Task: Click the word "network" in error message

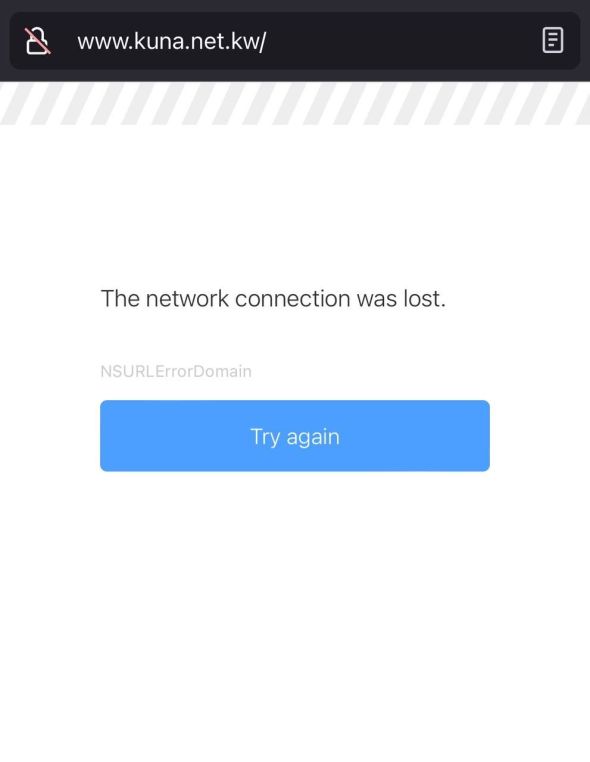Action: point(187,299)
